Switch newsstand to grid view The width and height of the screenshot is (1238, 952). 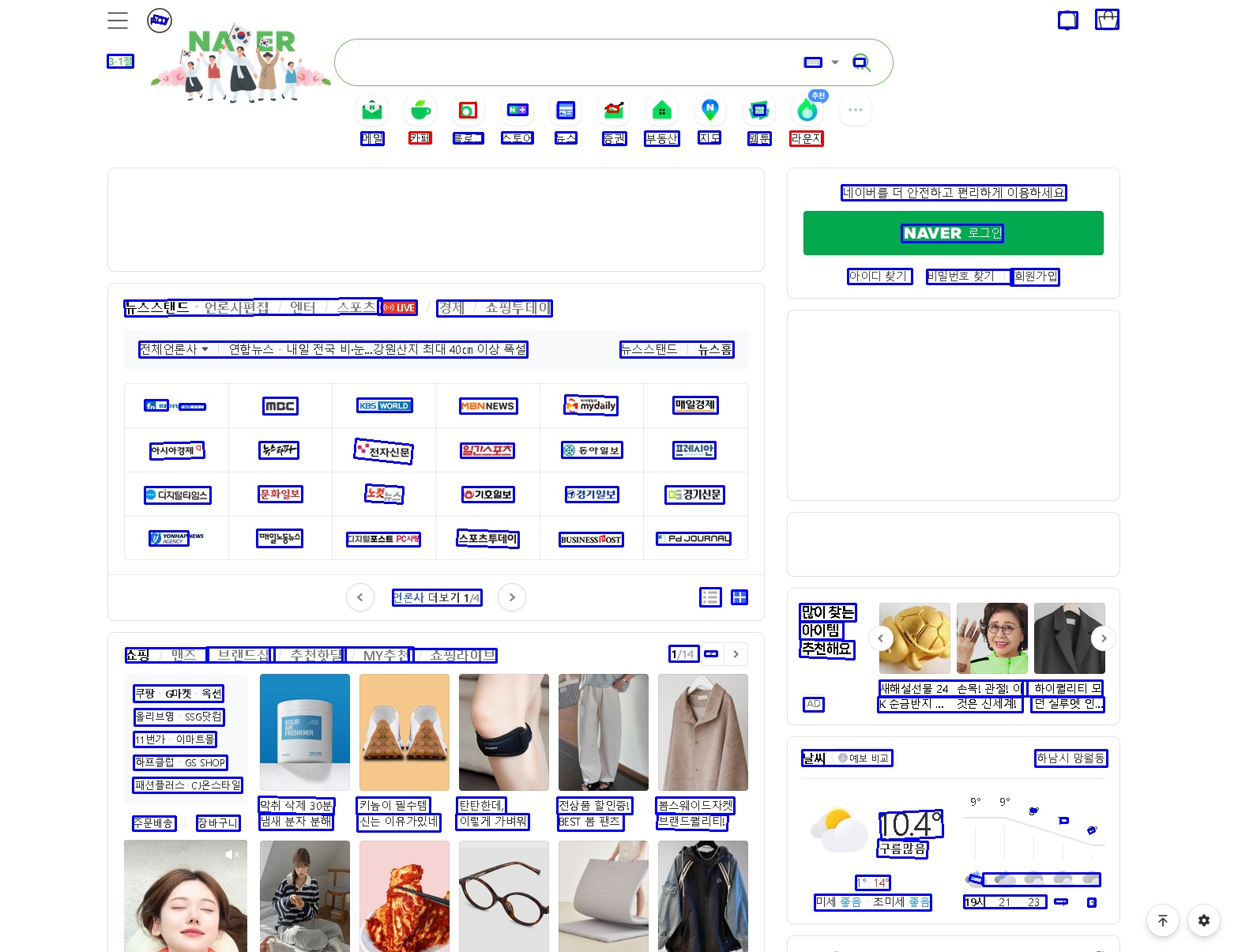click(x=739, y=597)
